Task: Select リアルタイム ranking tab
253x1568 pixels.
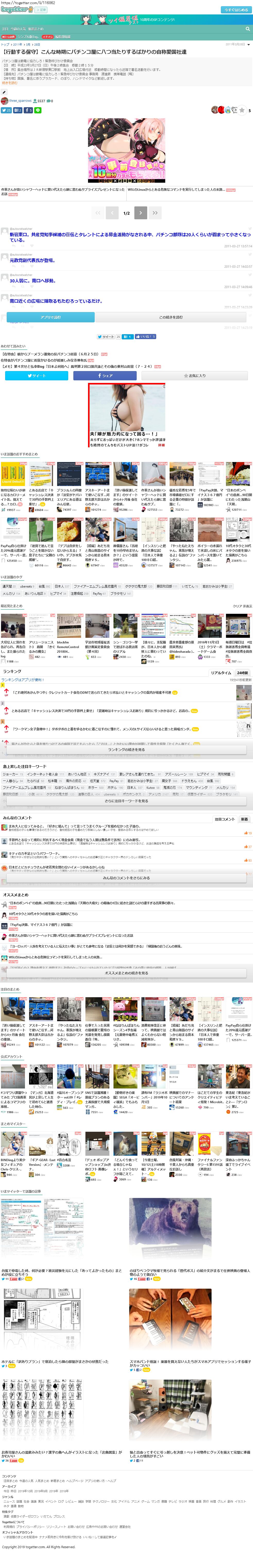Action: pos(221,673)
